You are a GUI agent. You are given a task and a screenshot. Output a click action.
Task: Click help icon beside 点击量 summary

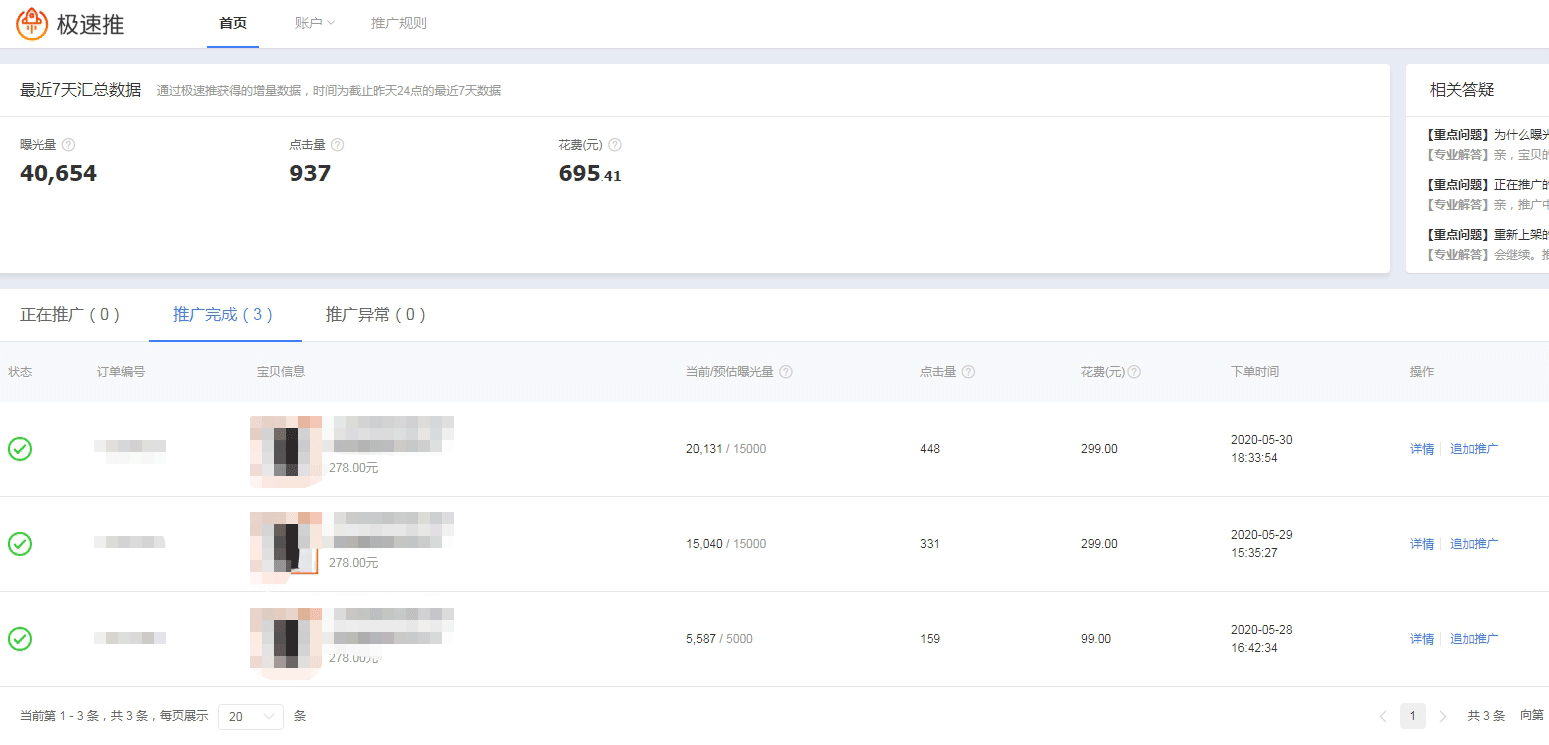click(x=338, y=145)
